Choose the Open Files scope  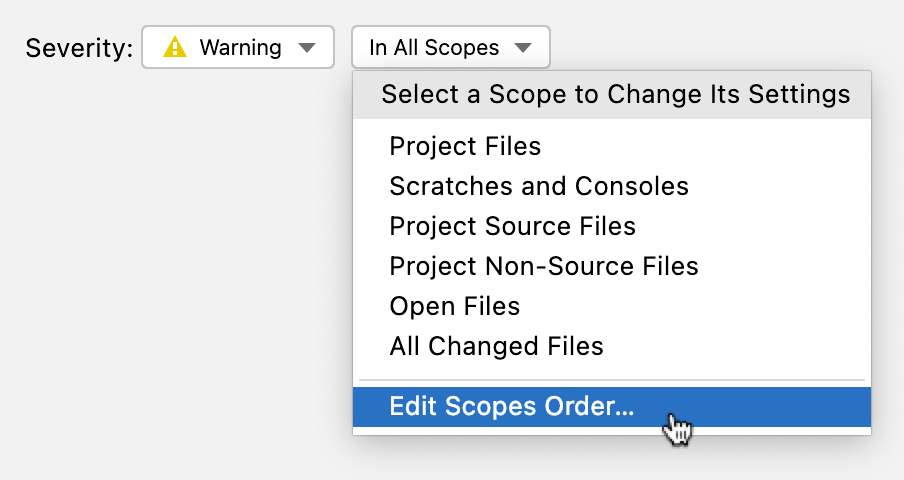455,306
